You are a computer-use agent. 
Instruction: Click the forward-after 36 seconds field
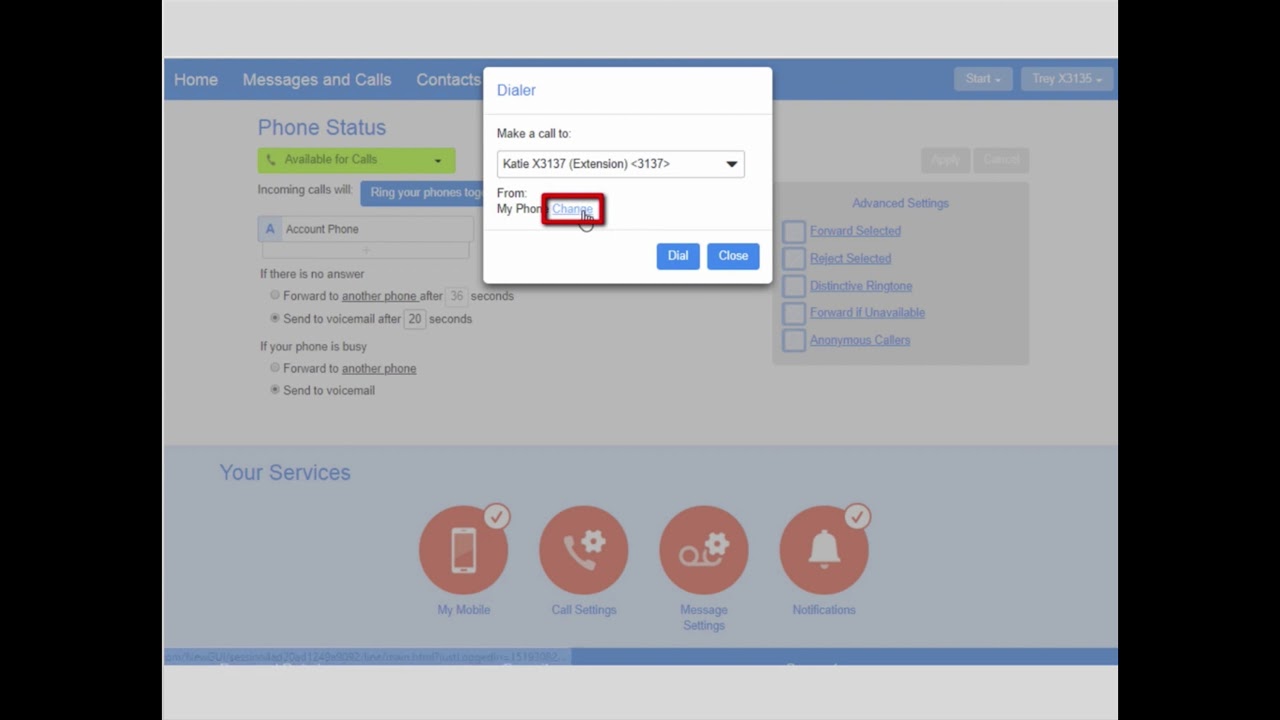pyautogui.click(x=457, y=296)
